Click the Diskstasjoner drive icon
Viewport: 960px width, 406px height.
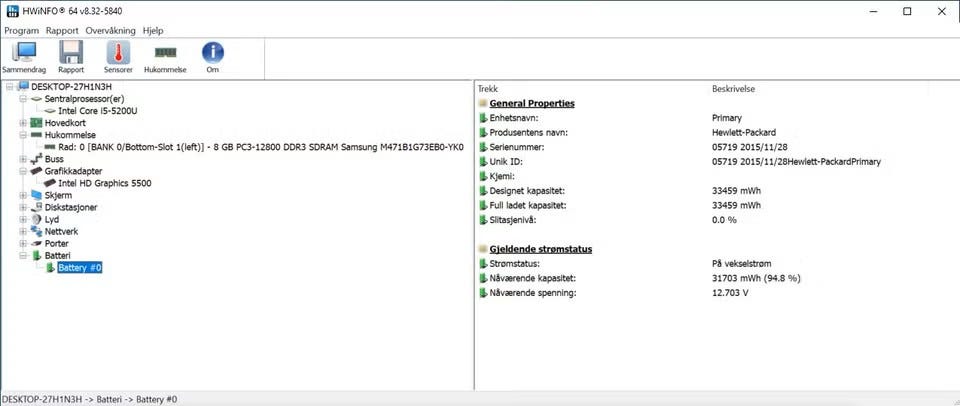(x=36, y=208)
